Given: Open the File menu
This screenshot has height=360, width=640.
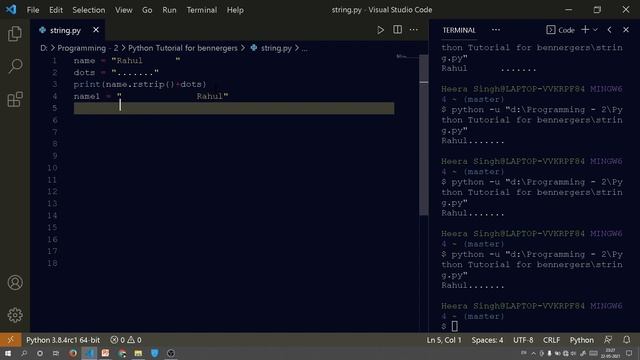Looking at the screenshot, I should (x=33, y=10).
